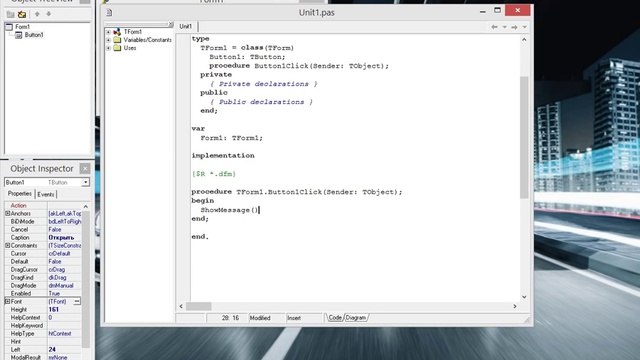This screenshot has height=360, width=640.
Task: Expand the Uses node in Code Explorer
Action: point(108,48)
